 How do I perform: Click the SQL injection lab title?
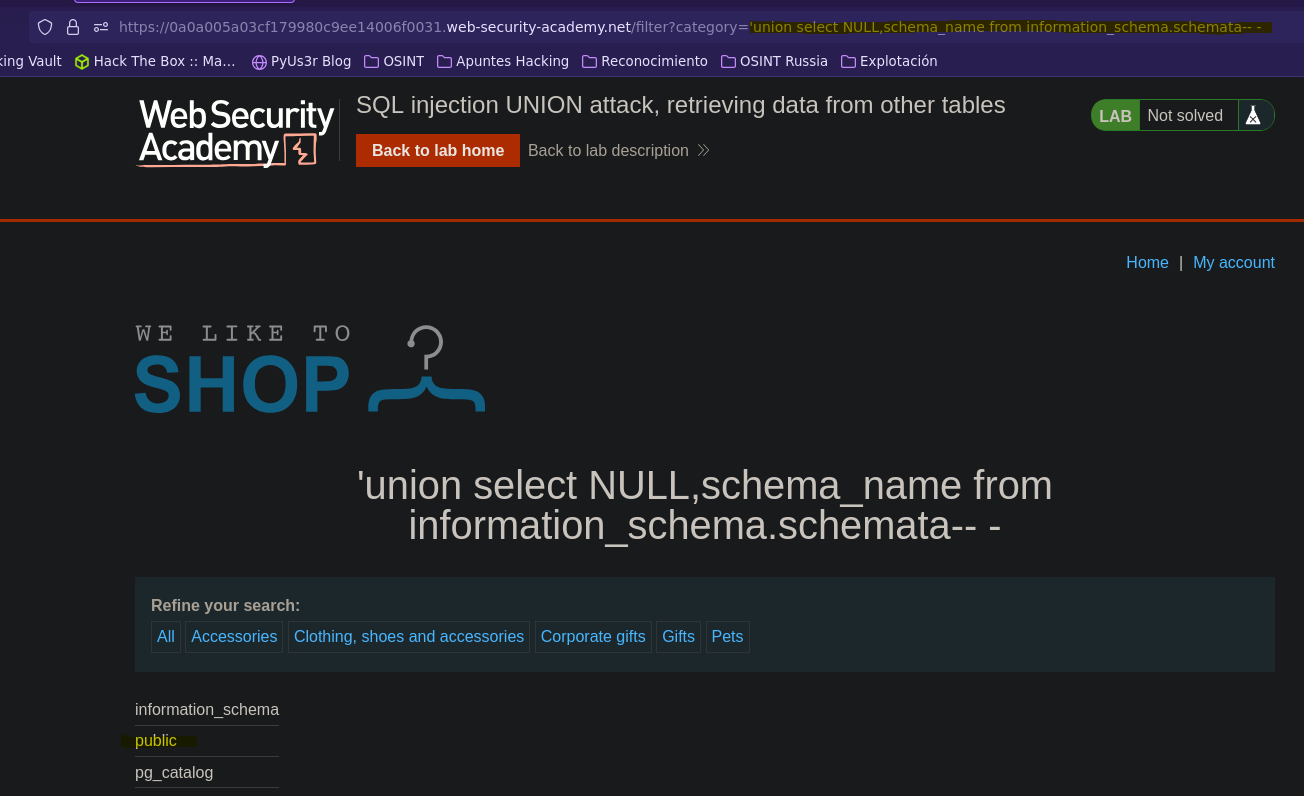[x=680, y=105]
